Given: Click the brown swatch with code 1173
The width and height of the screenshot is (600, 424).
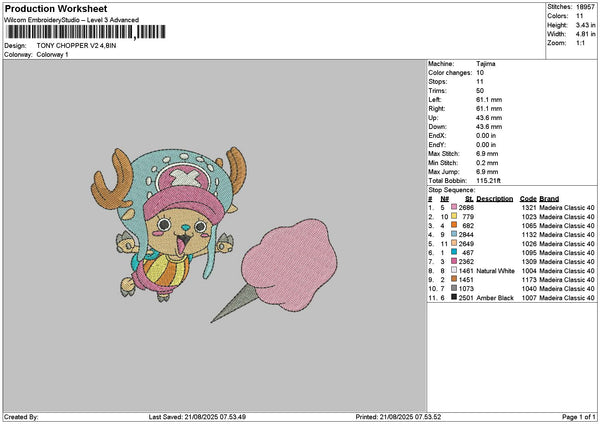Looking at the screenshot, I should click(x=455, y=279).
